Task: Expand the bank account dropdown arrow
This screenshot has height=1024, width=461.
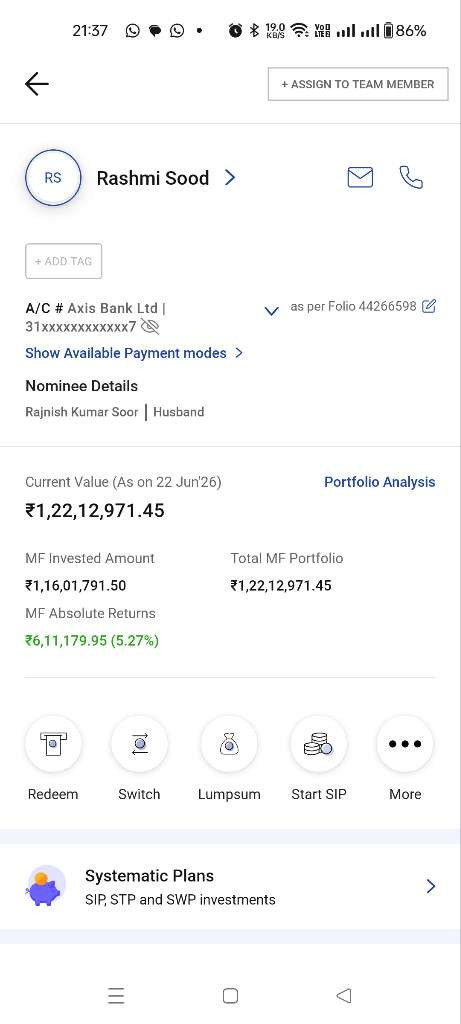Action: click(272, 311)
